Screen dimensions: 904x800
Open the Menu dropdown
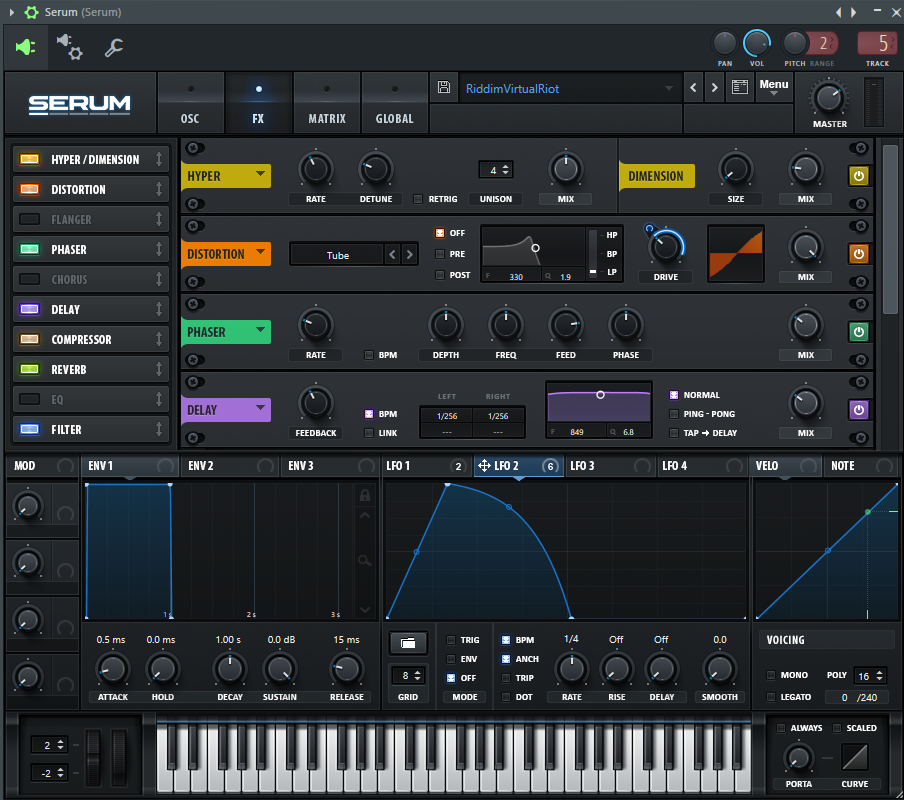(774, 87)
